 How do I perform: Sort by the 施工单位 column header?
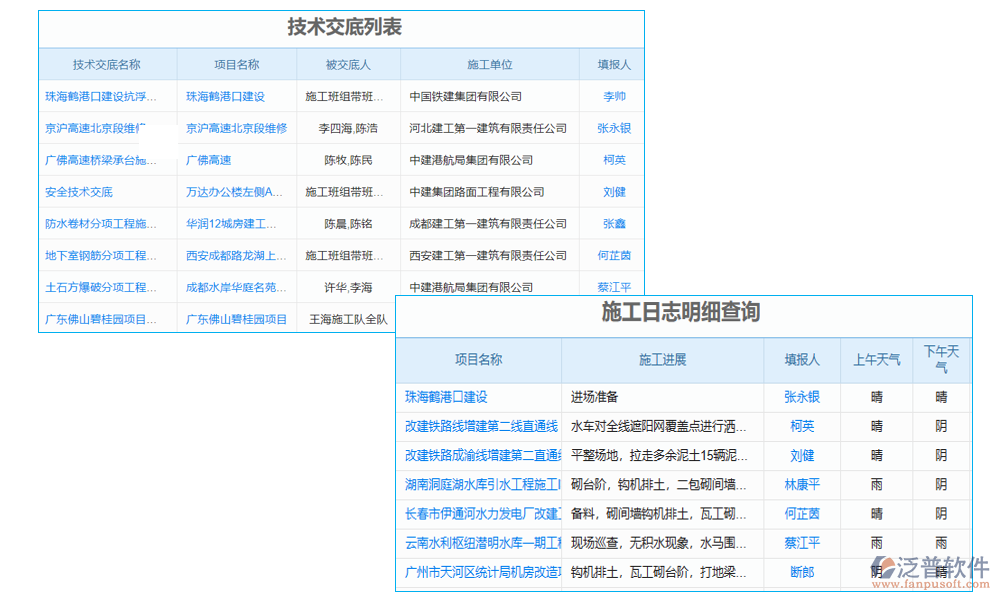click(x=489, y=63)
